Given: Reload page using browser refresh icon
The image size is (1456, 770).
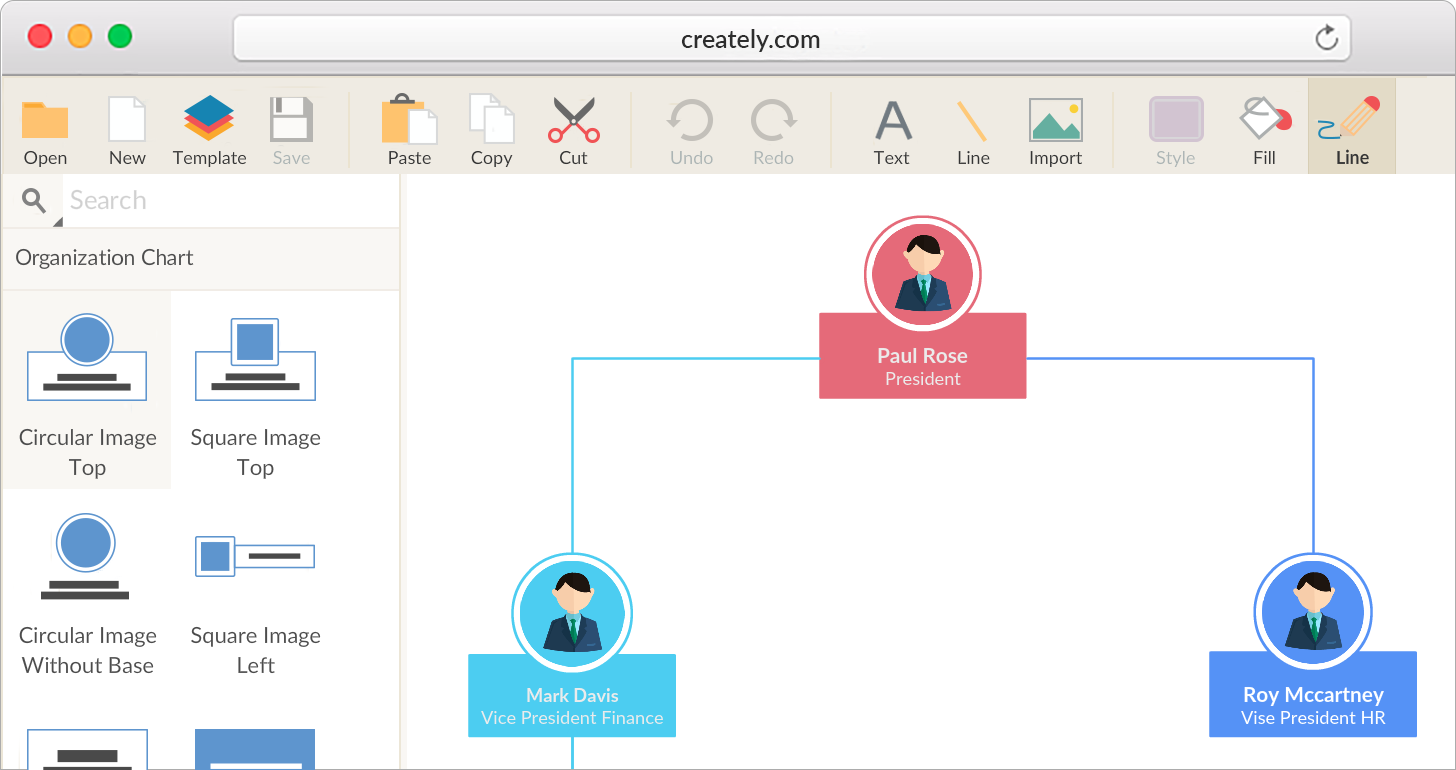Looking at the screenshot, I should [x=1326, y=39].
